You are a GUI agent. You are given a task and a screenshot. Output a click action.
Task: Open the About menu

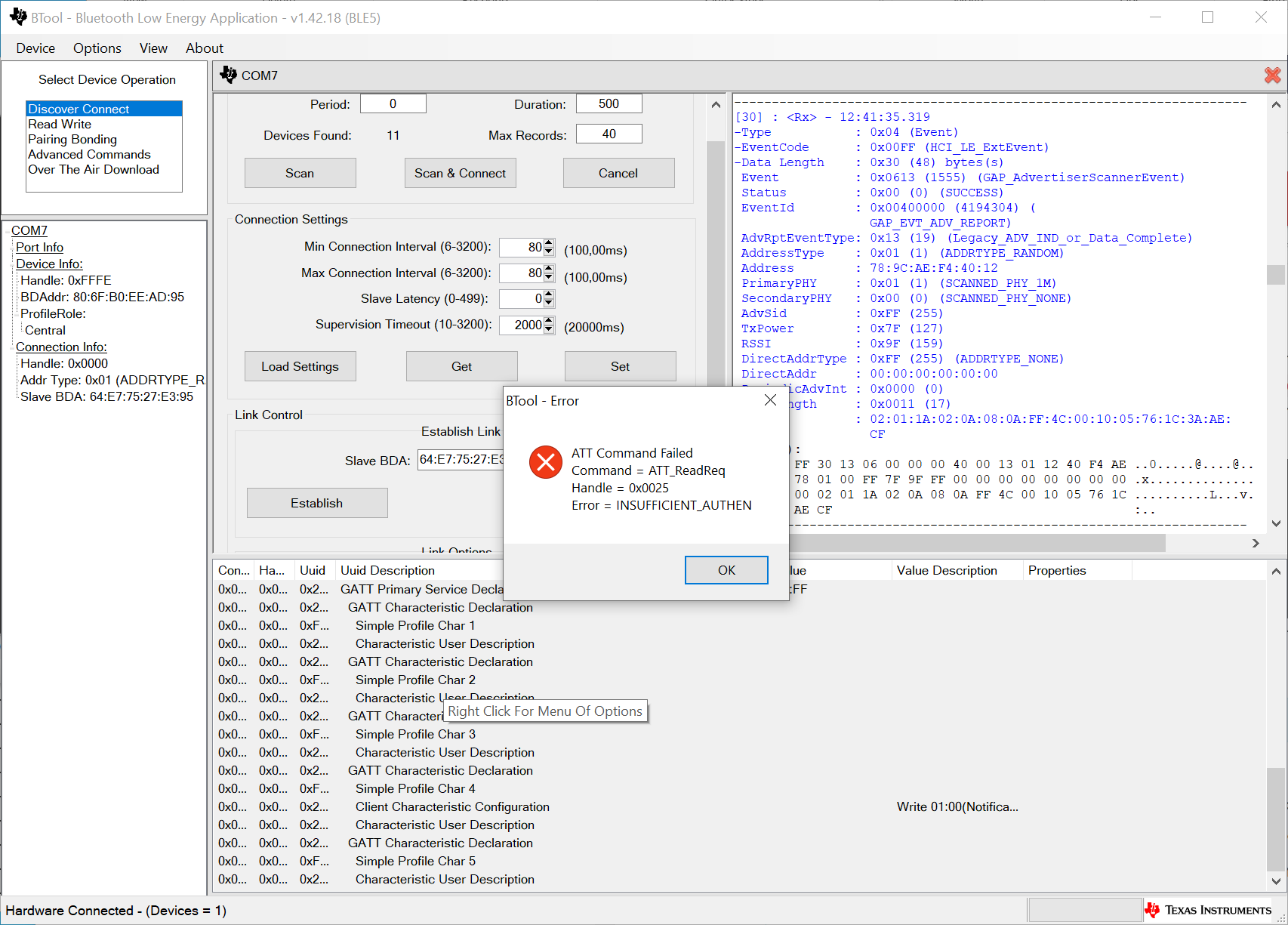pyautogui.click(x=204, y=48)
